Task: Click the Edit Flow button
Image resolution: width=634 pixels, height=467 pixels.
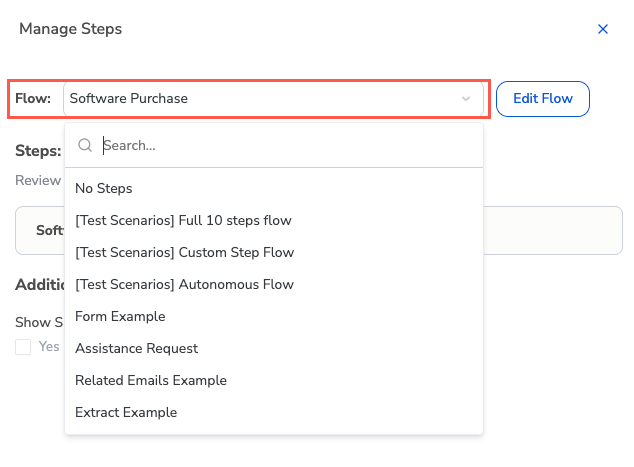Action: (x=543, y=99)
